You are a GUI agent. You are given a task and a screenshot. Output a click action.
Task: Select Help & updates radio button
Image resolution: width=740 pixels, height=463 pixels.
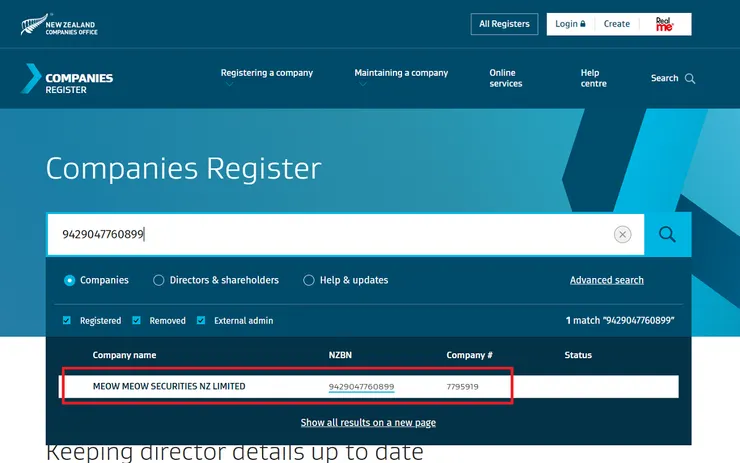coord(309,280)
